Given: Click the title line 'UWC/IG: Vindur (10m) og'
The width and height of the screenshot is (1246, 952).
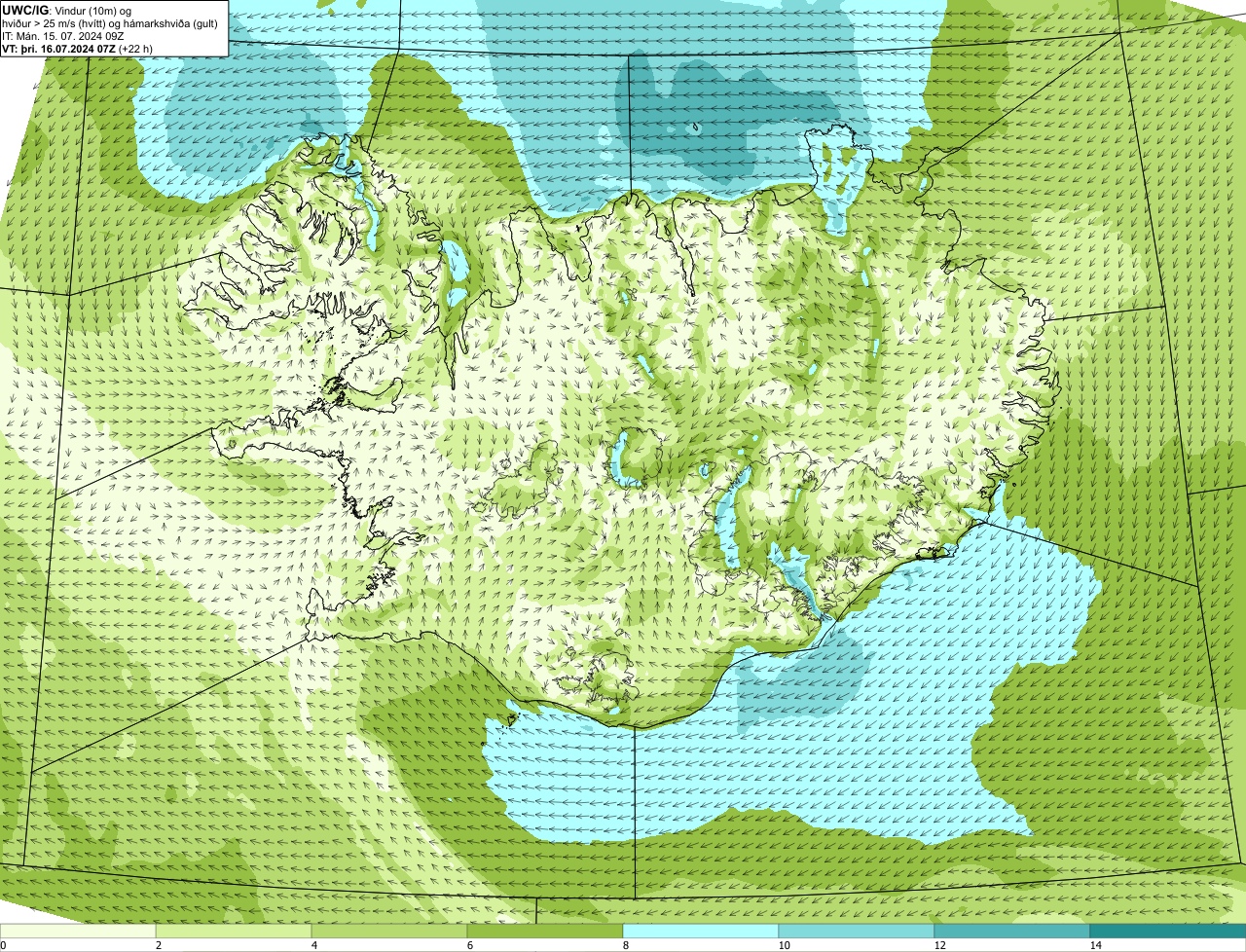Looking at the screenshot, I should pos(67,11).
